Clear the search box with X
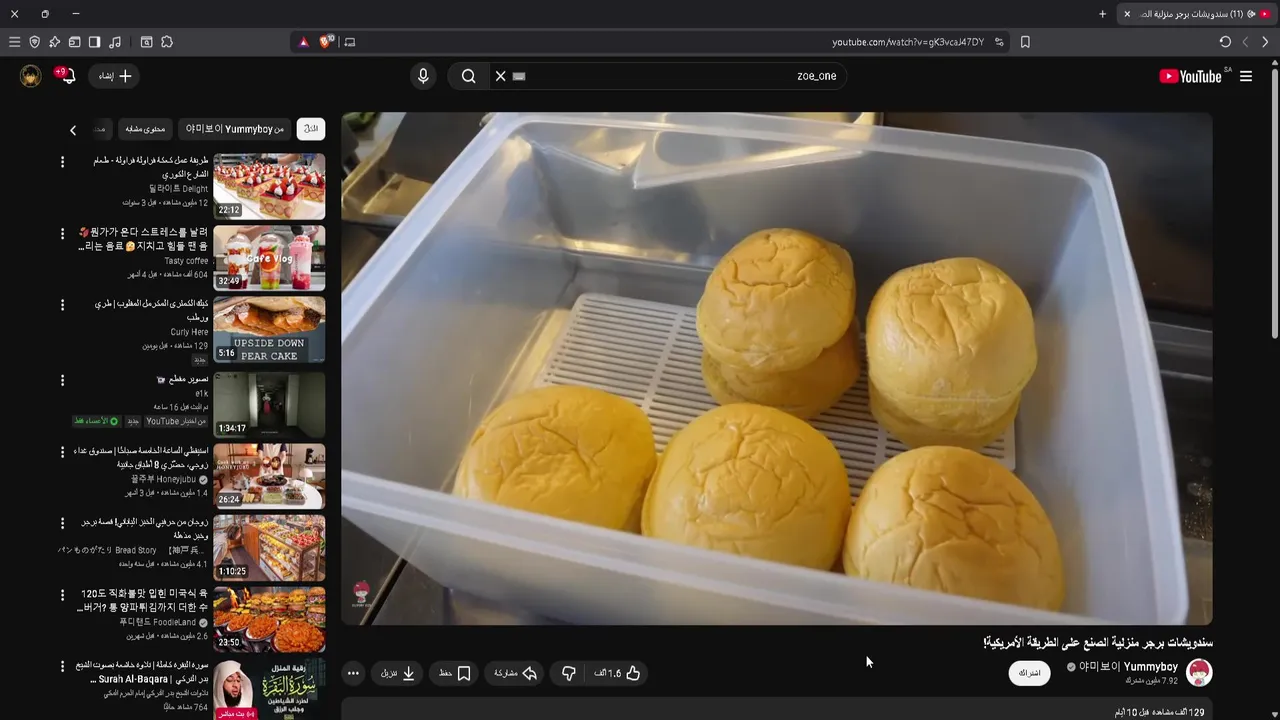 (x=501, y=76)
